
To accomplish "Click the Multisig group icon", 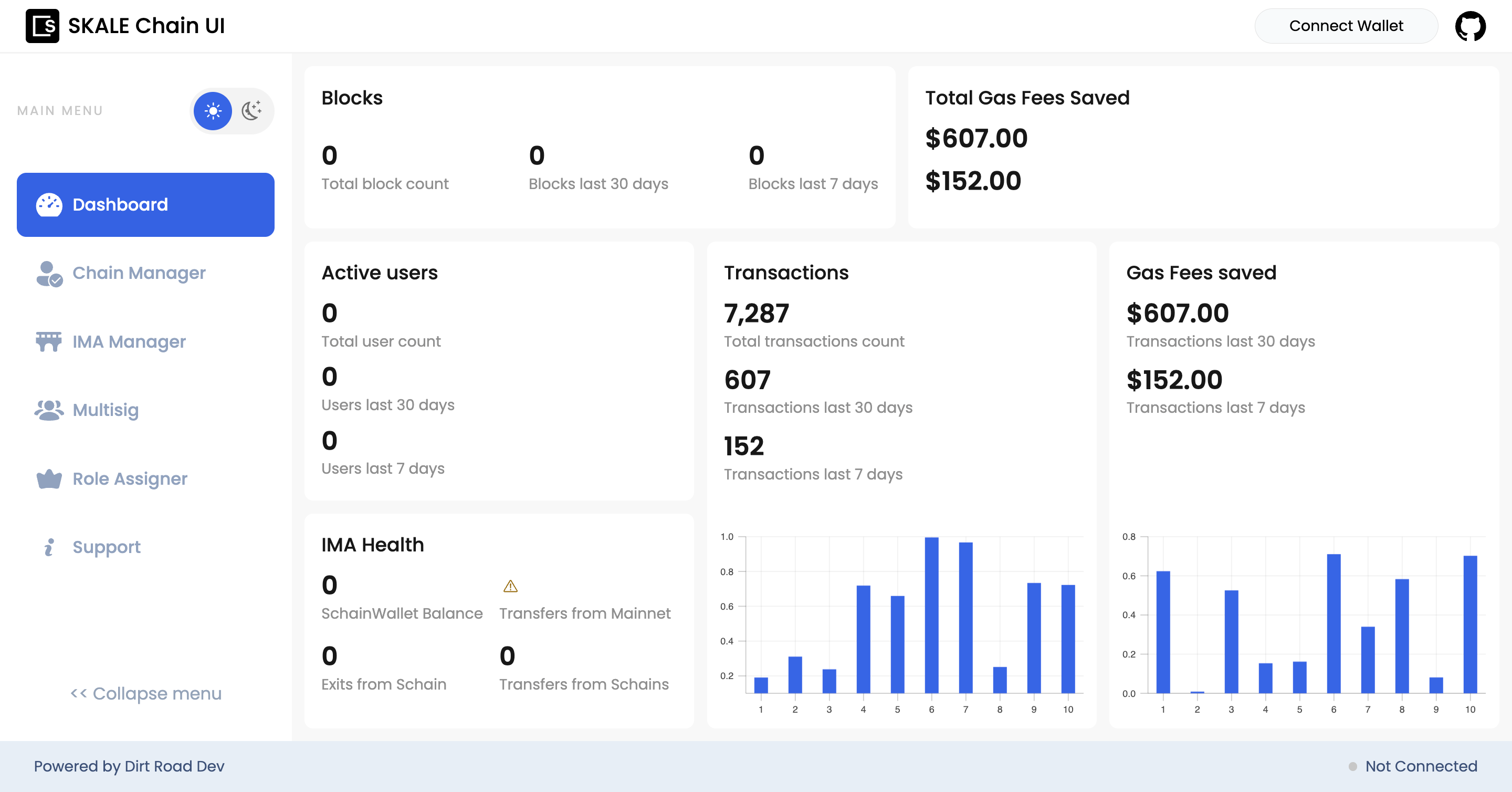I will click(49, 410).
